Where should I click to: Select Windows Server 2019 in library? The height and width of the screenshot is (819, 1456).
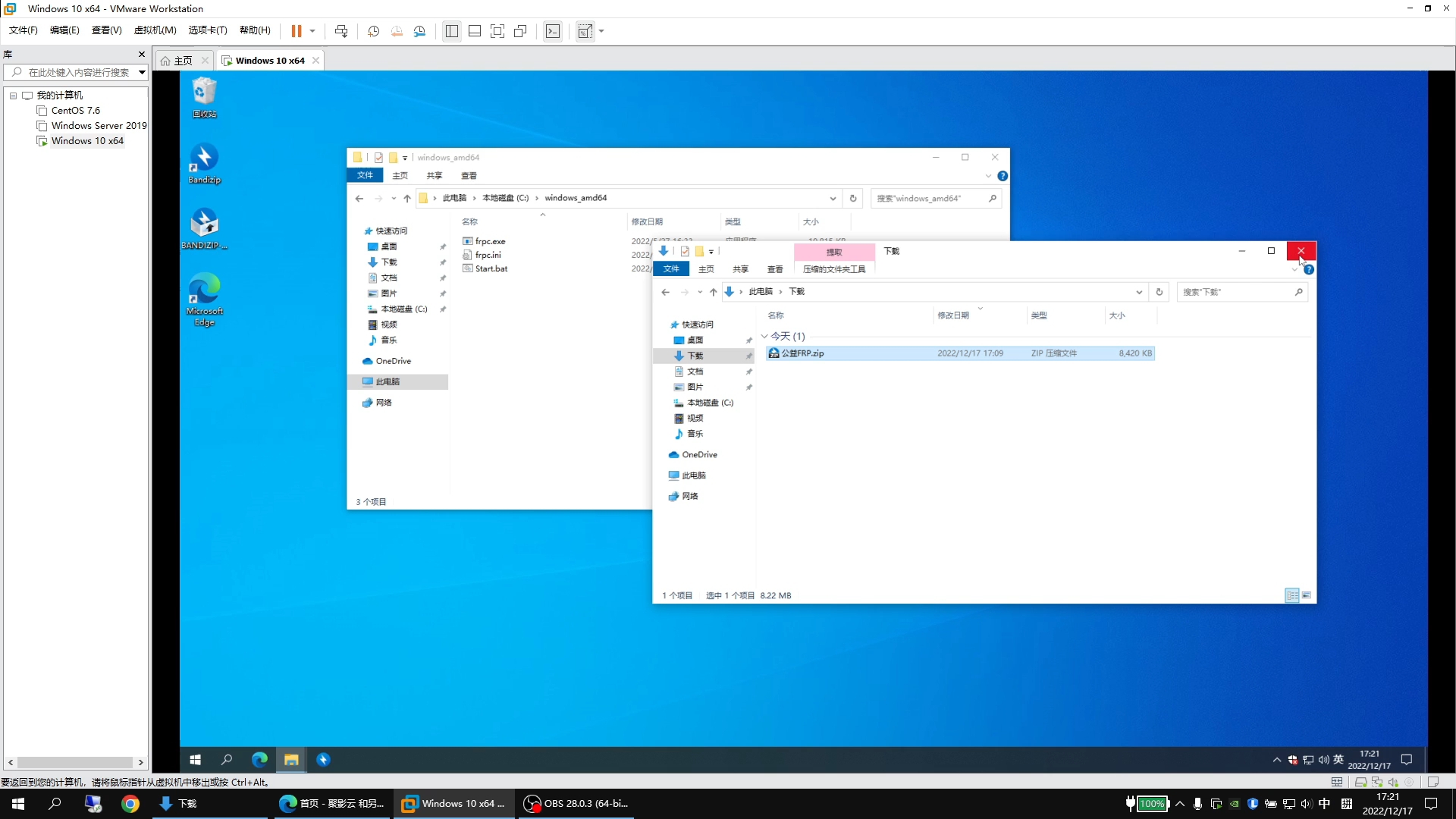click(99, 126)
